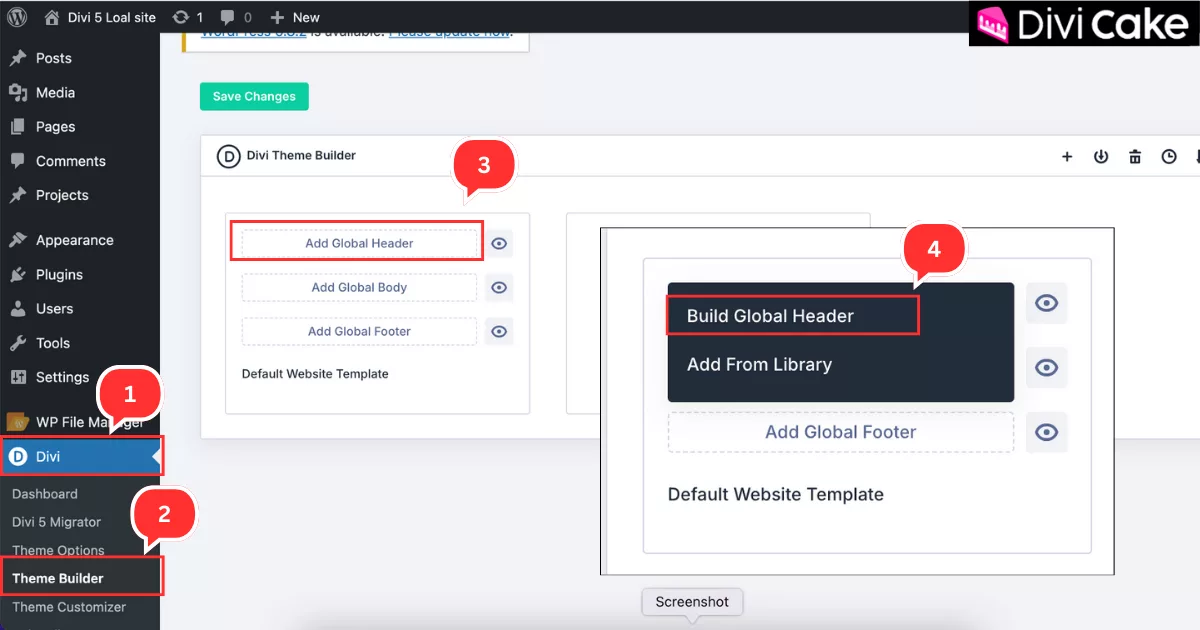Add a new template with plus icon
Screen dimensions: 1200x630
coord(1067,157)
